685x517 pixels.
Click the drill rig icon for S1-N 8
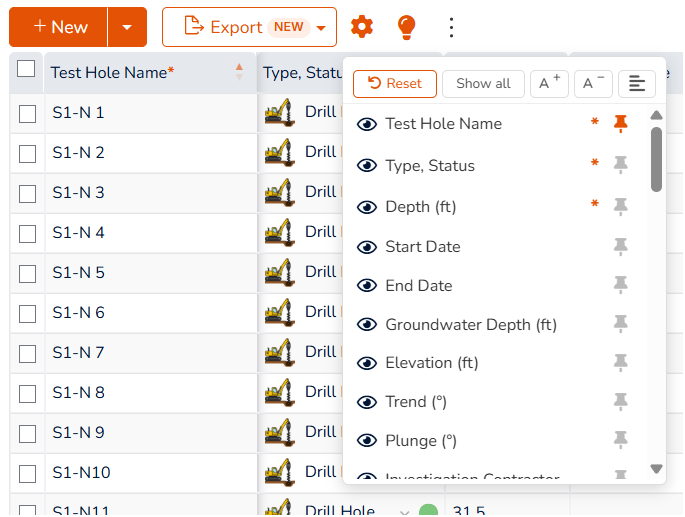(280, 392)
